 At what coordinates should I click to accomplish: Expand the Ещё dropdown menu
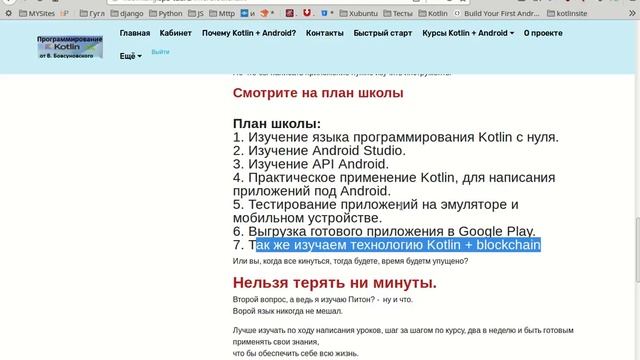tap(131, 56)
